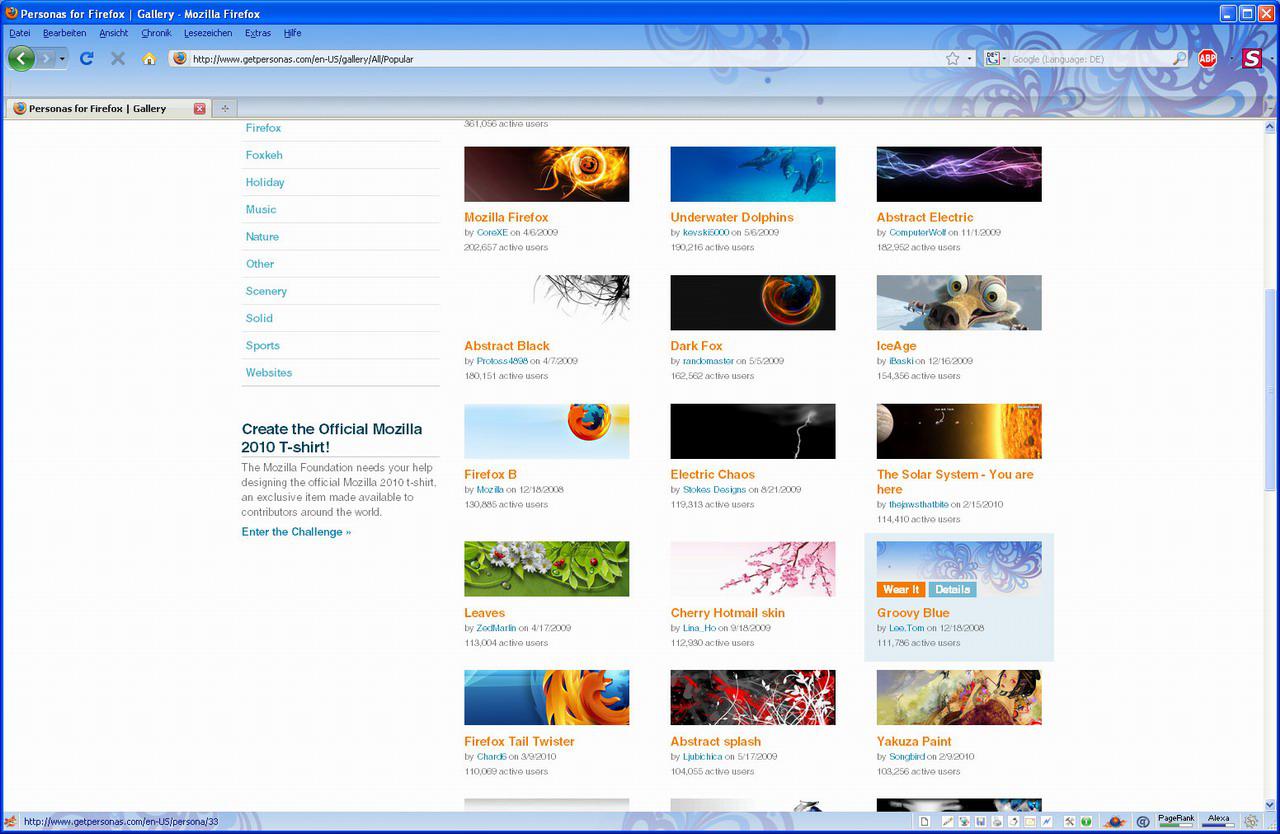
Task: Reload the page with the blue Reload icon
Action: (86, 59)
